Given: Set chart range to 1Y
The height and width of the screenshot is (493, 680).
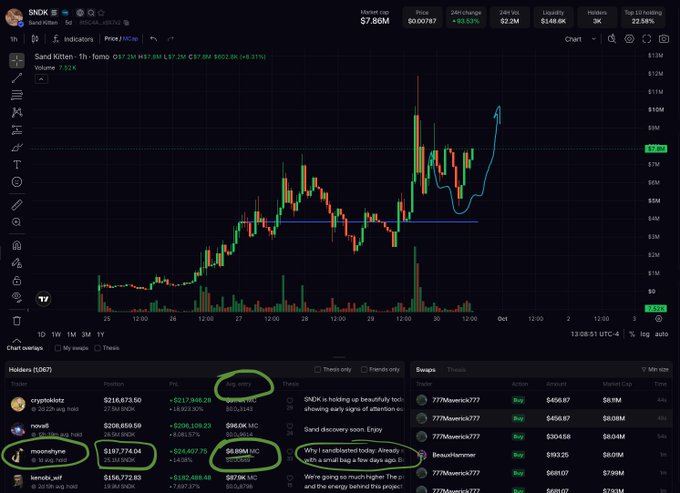Looking at the screenshot, I should [101, 334].
